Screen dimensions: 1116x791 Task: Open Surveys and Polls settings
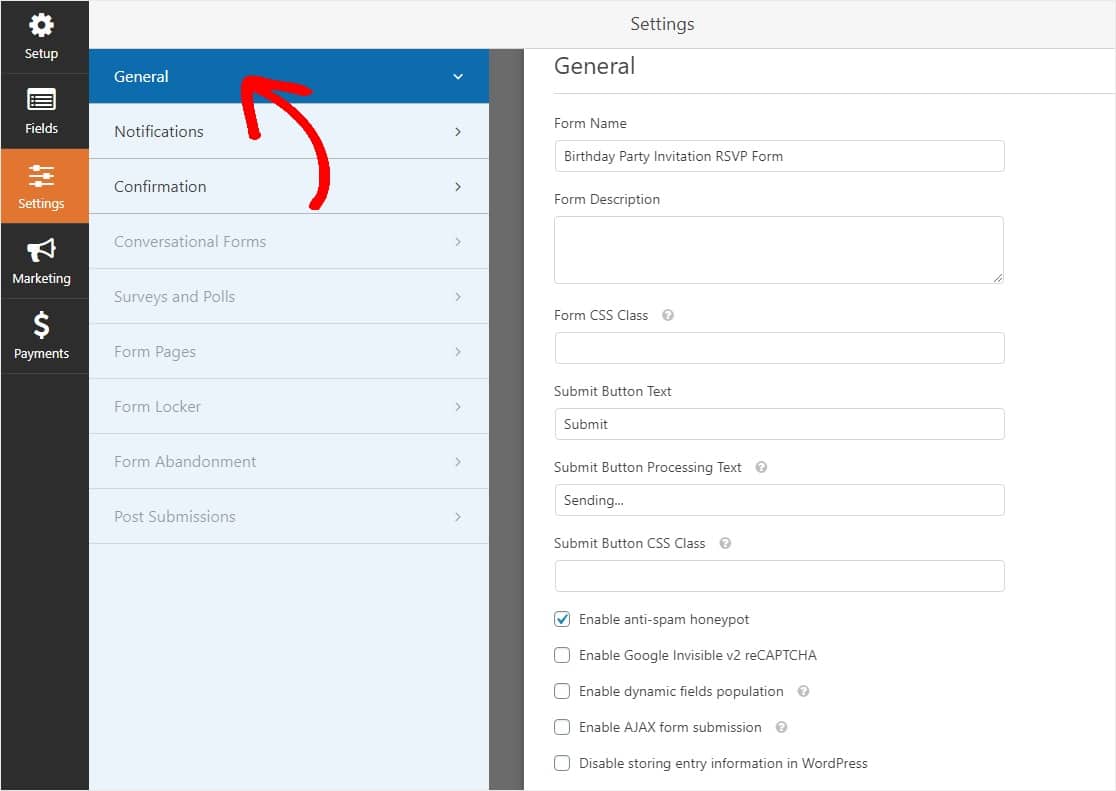(x=174, y=296)
